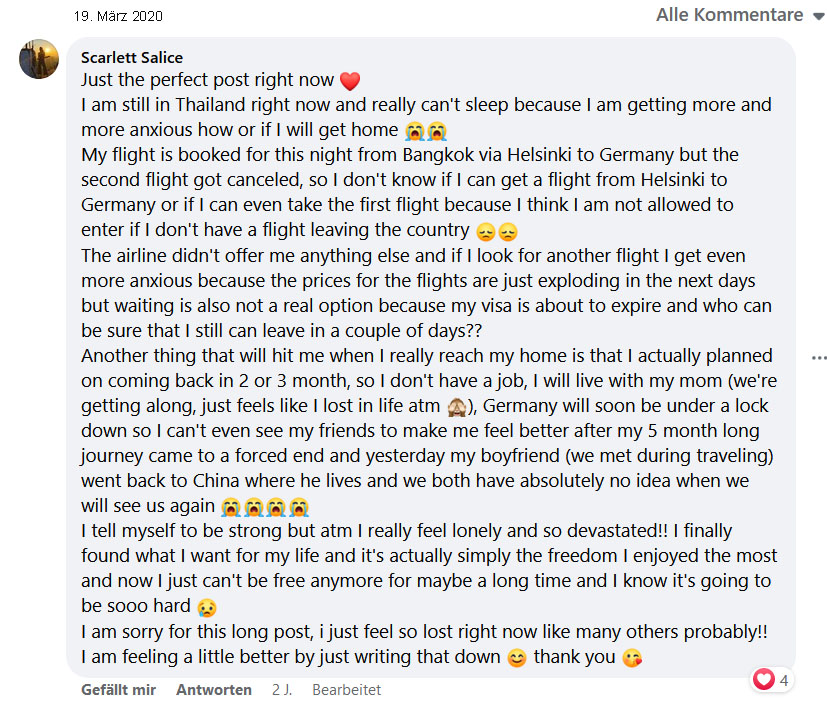Click the red heart emoji after first line
Image resolution: width=827 pixels, height=704 pixels.
(x=350, y=81)
